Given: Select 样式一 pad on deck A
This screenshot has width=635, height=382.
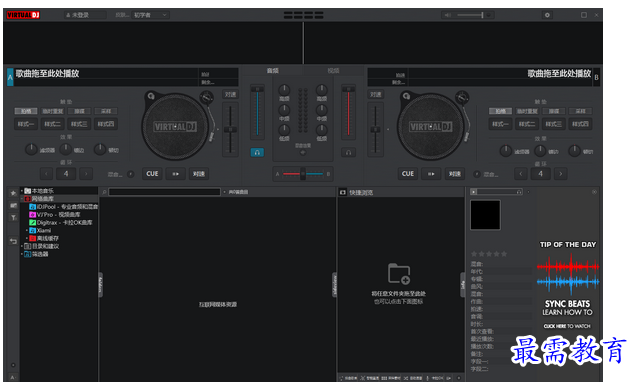Looking at the screenshot, I should click(x=26, y=124).
